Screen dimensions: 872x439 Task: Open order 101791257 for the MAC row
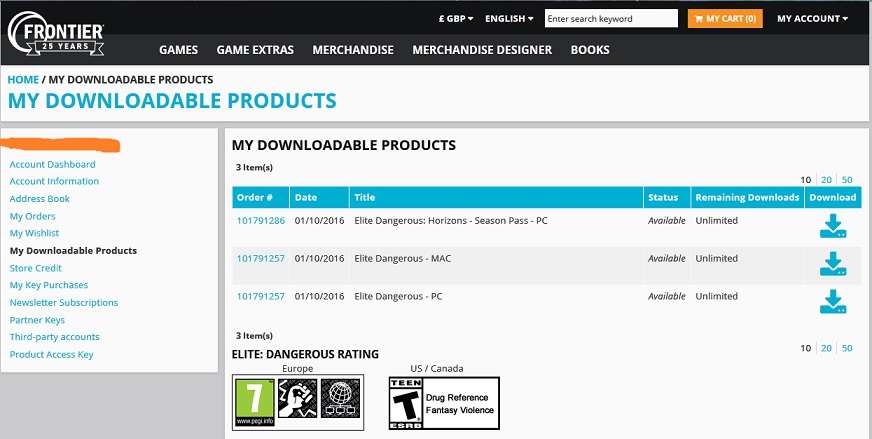261,258
